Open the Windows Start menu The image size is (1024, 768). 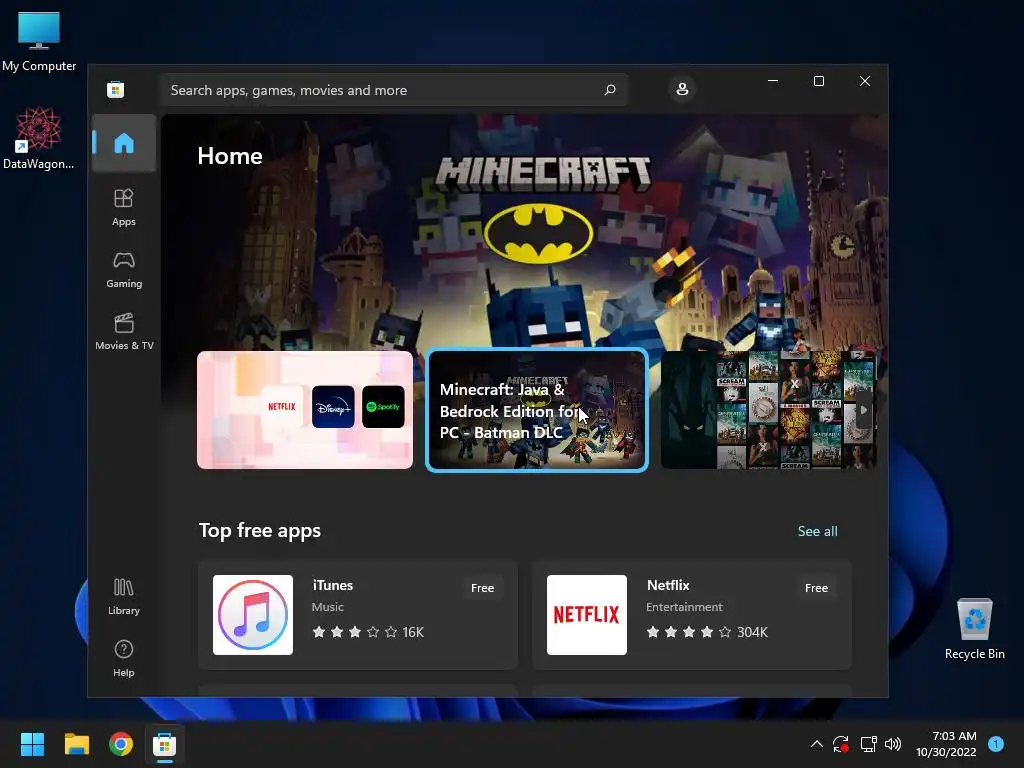point(32,744)
